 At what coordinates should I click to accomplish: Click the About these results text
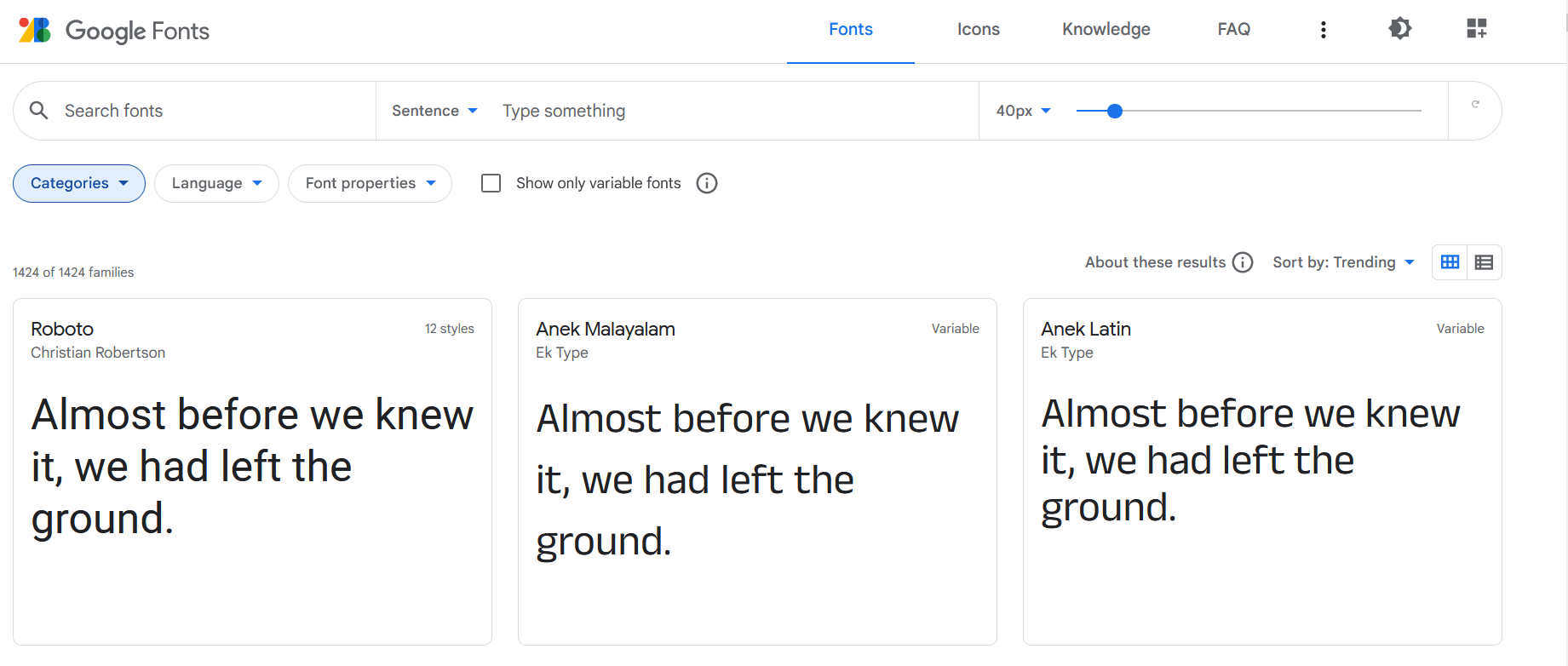tap(1155, 262)
